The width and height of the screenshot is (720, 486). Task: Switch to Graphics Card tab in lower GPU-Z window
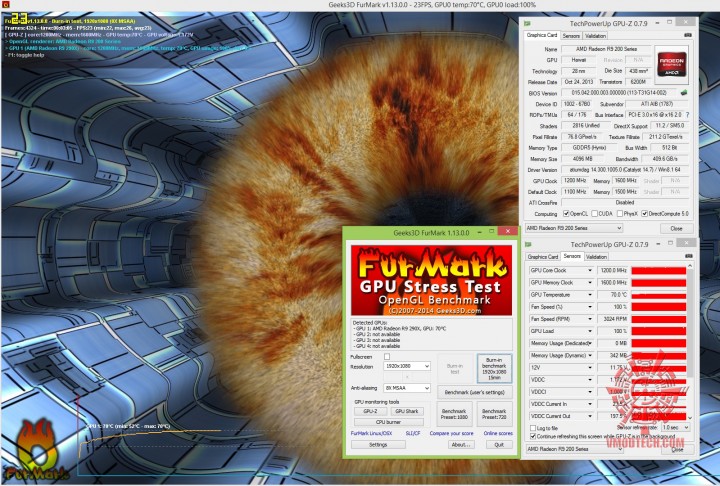tap(543, 257)
